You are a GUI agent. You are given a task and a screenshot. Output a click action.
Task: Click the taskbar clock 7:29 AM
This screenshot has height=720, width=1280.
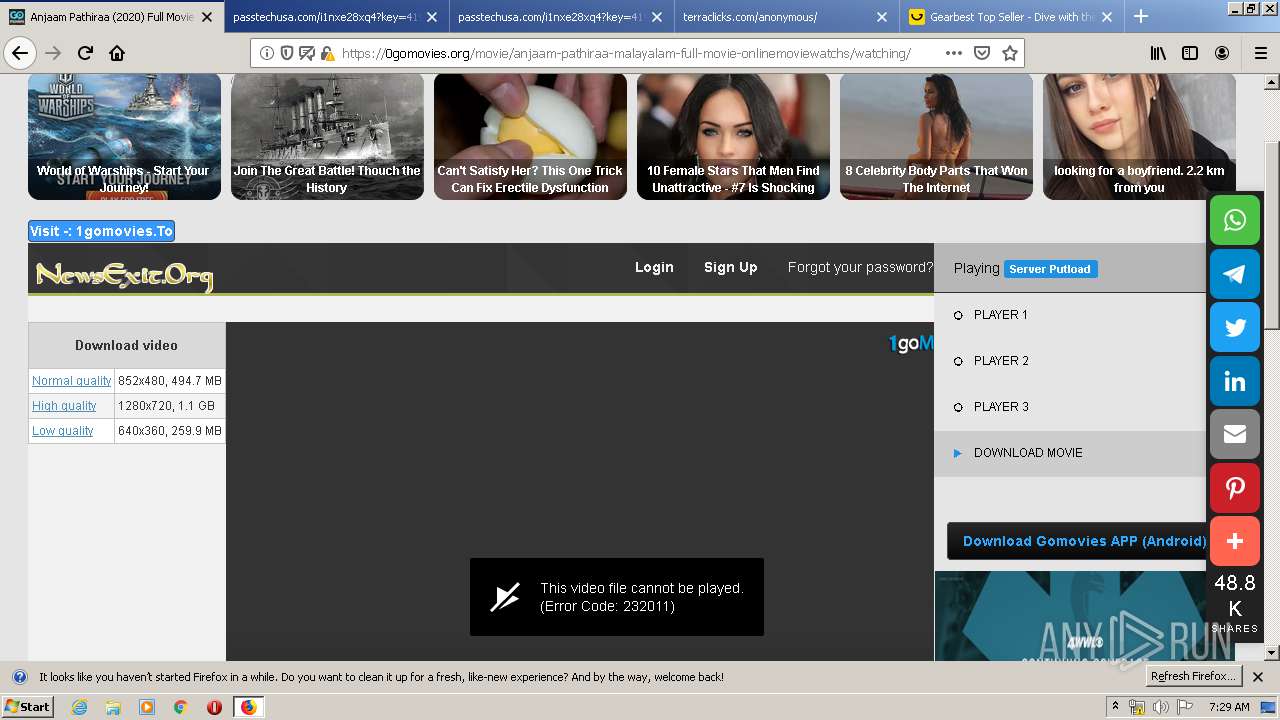1229,707
